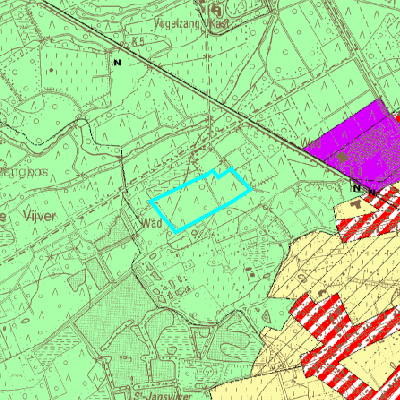Click the triangle symbol near yellow zone edge
Viewport: 400px width, 400px height.
pyautogui.click(x=267, y=315)
